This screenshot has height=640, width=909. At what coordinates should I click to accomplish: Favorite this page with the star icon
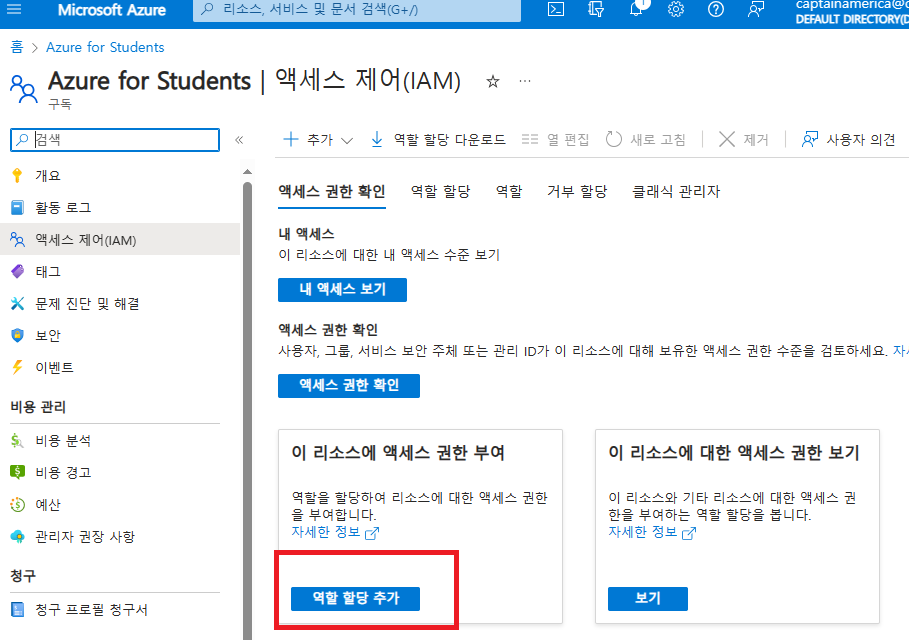(x=493, y=82)
